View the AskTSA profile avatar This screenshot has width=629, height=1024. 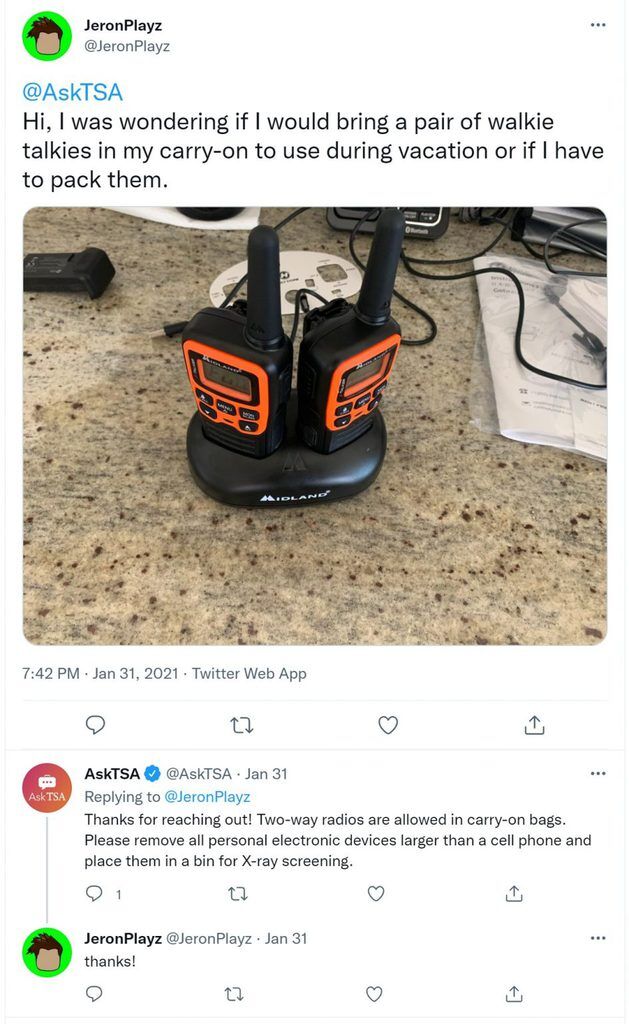pos(47,788)
